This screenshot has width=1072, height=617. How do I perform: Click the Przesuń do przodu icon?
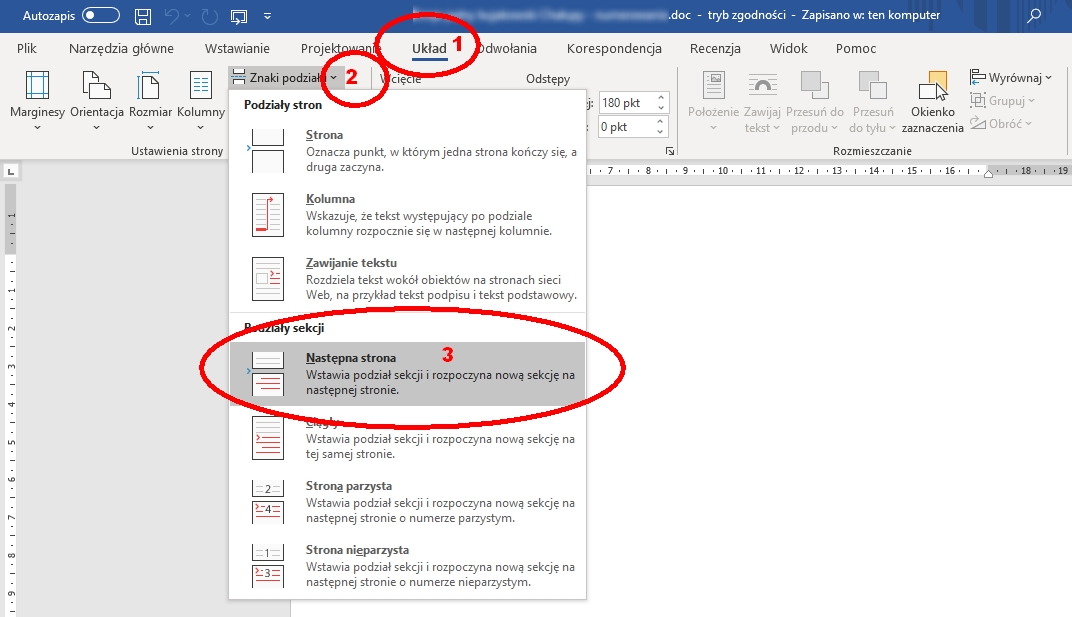814,86
